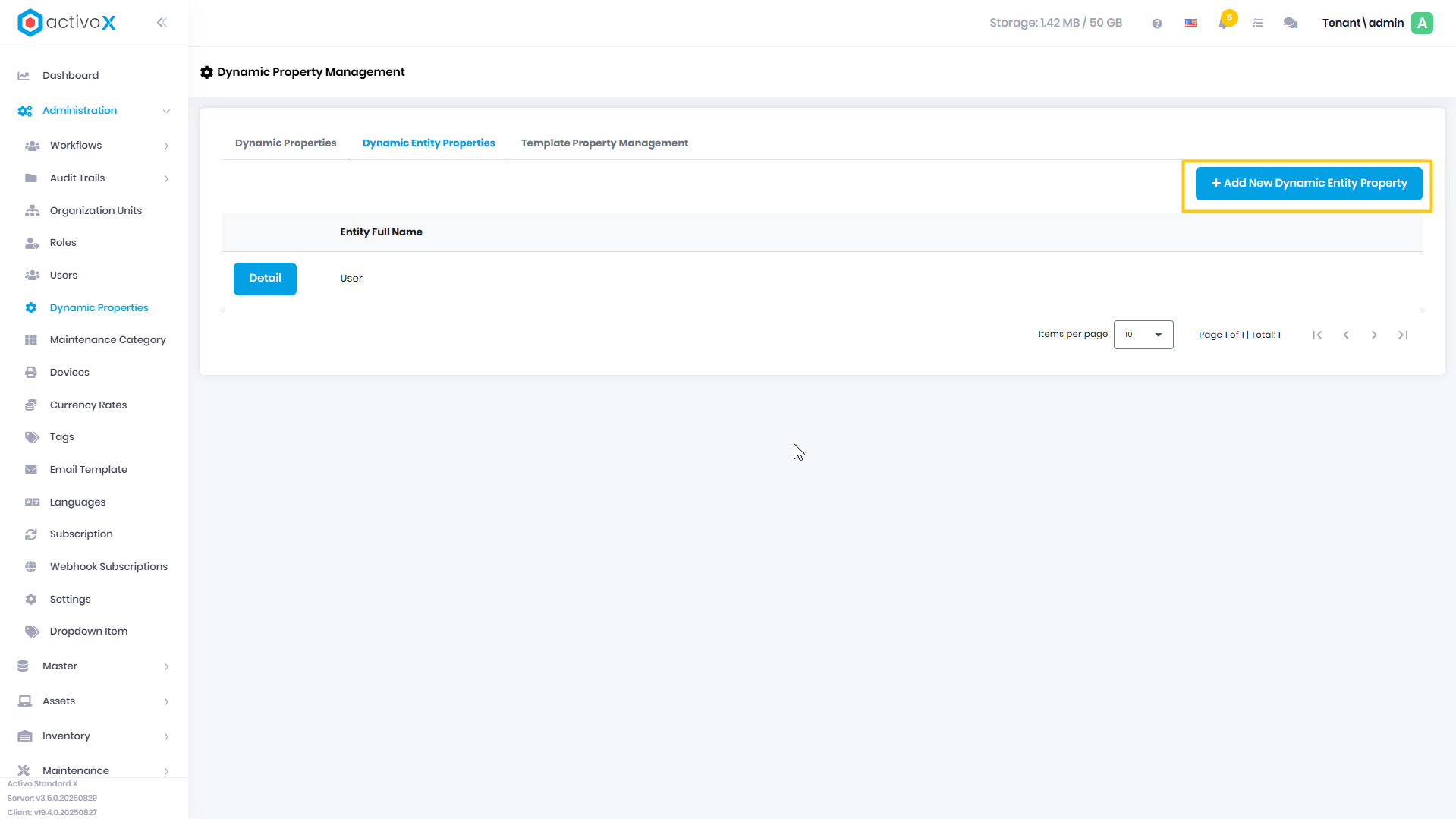
Task: Open the chat bubbles icon
Action: click(x=1291, y=24)
